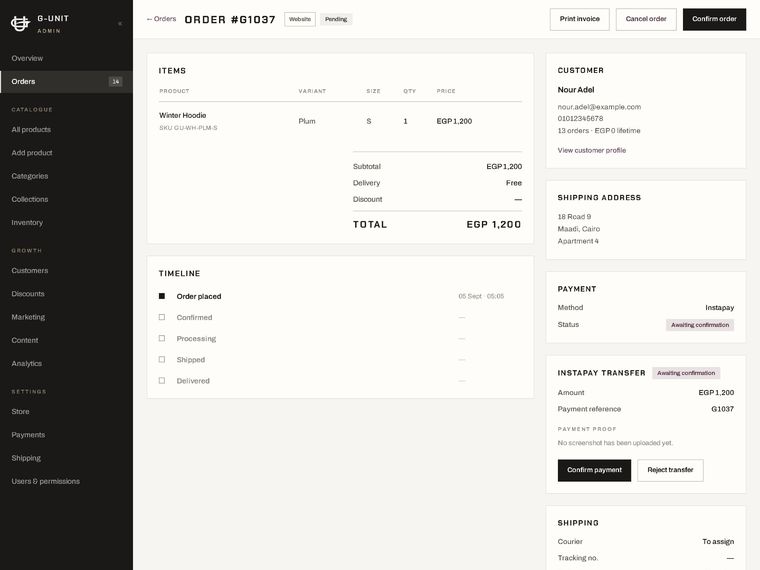Open the Discounts section

[x=28, y=294]
